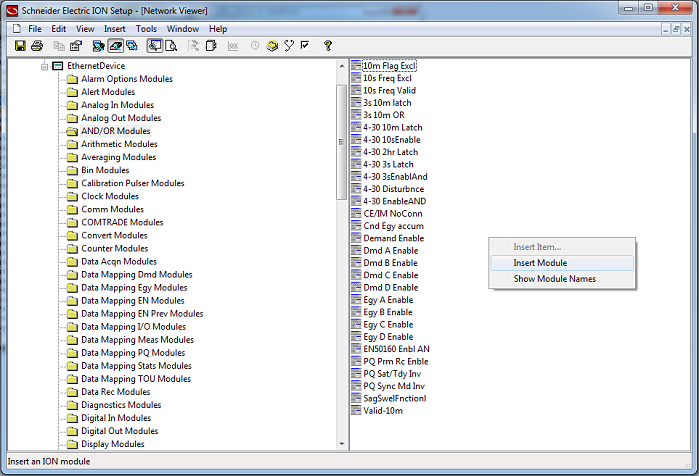699x476 pixels.
Task: Open the Insert menu
Action: click(x=115, y=29)
